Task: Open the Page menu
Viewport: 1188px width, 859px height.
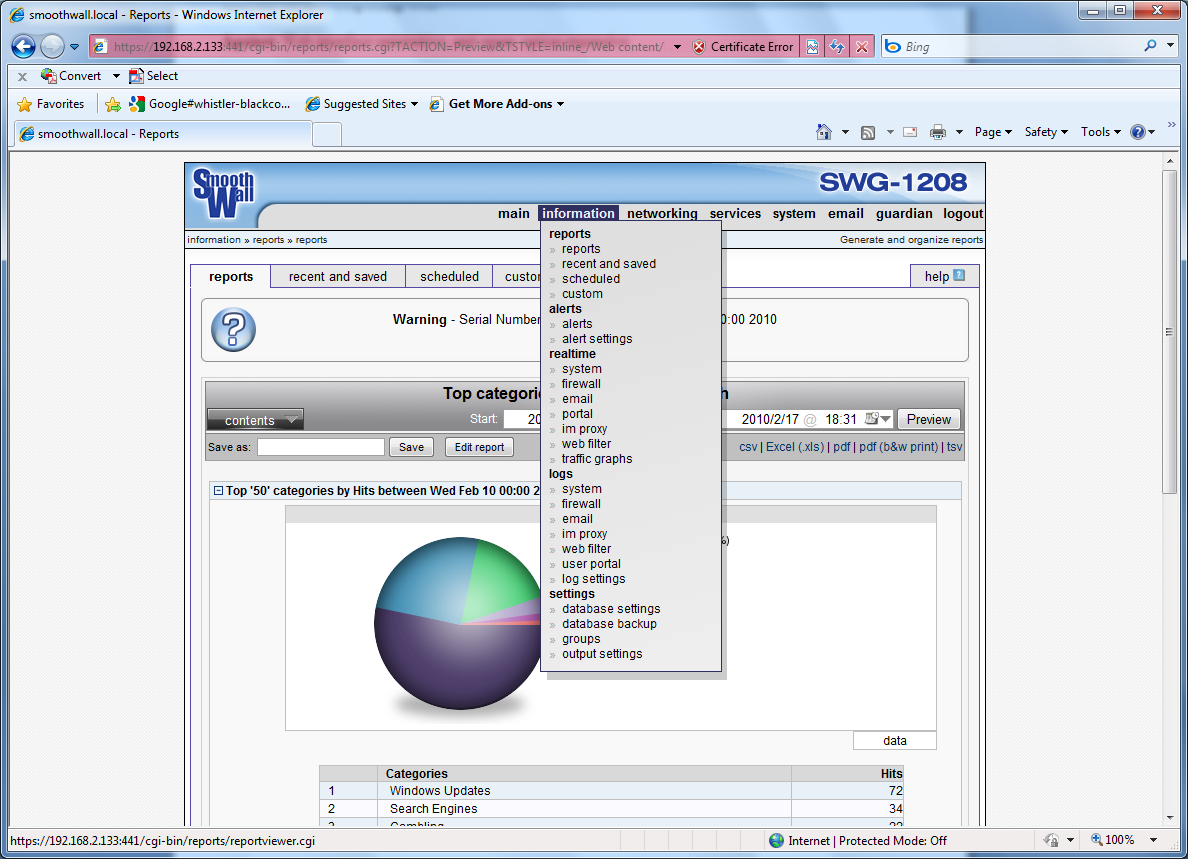Action: coord(993,132)
